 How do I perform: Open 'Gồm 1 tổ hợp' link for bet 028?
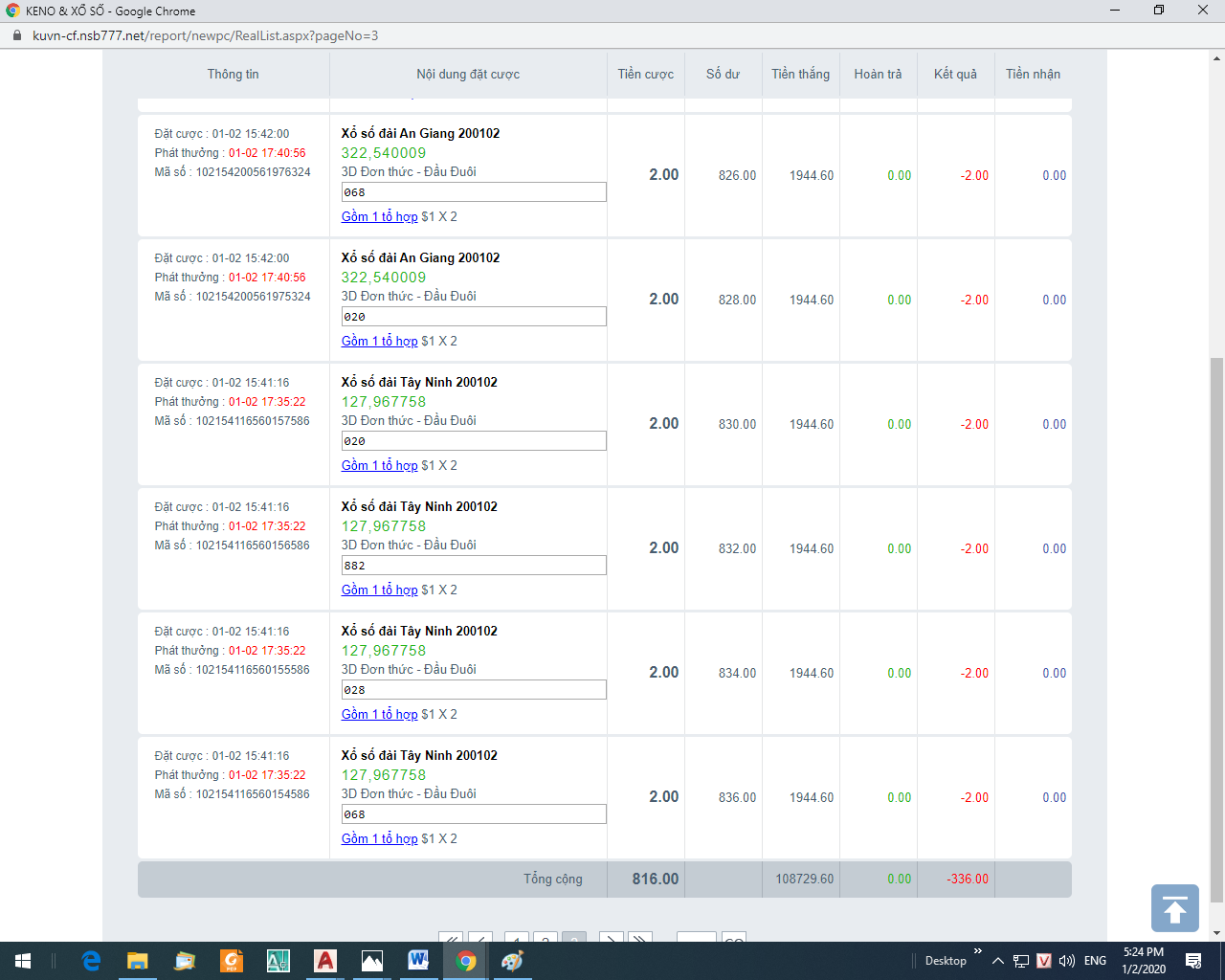click(x=379, y=714)
